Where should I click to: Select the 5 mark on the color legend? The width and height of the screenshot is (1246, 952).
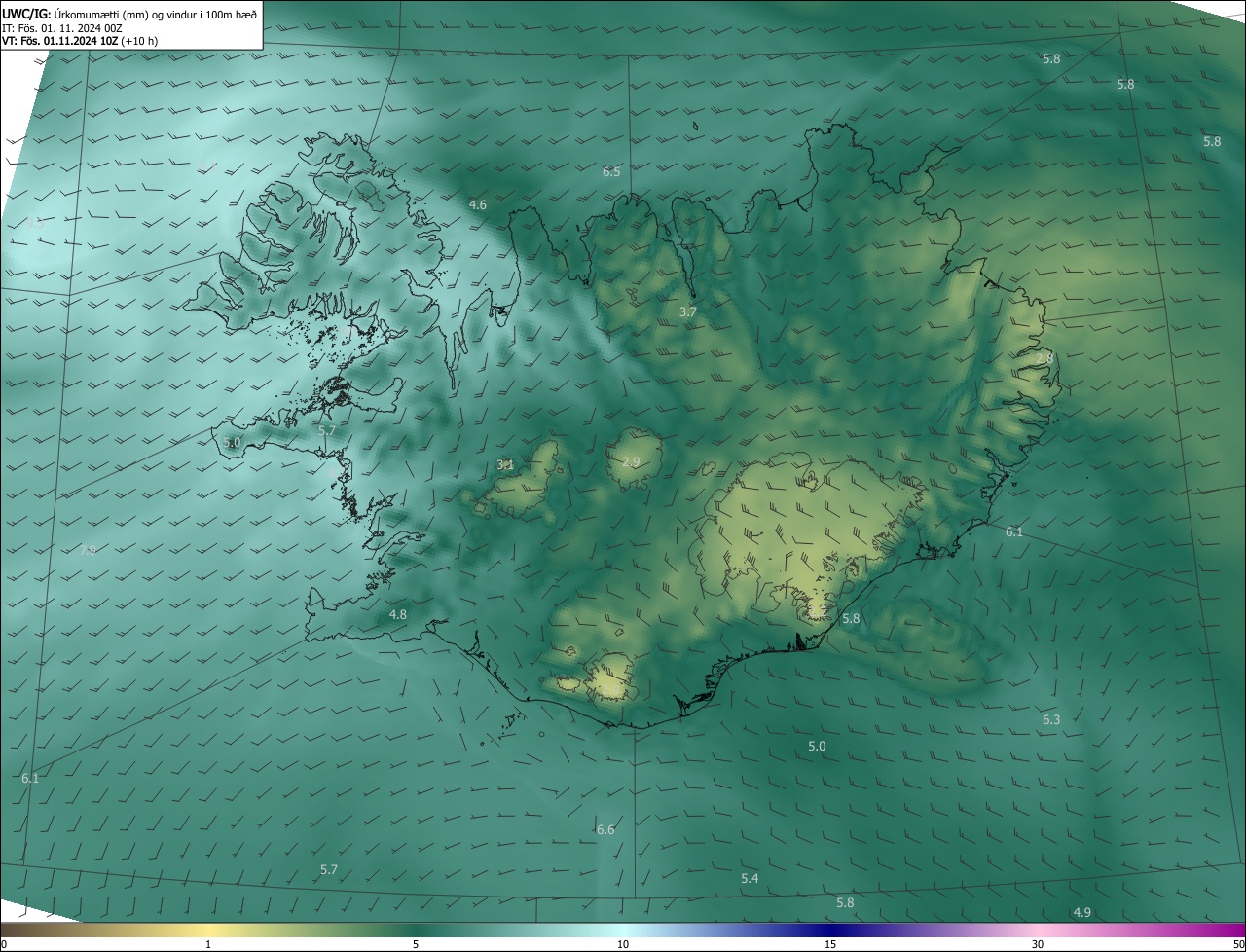tap(416, 944)
